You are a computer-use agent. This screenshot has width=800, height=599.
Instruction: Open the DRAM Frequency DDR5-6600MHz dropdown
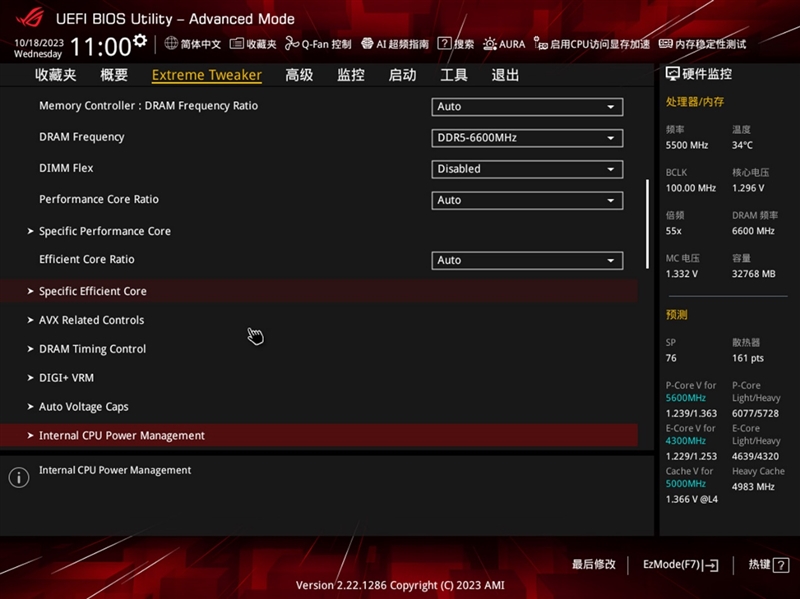(527, 138)
